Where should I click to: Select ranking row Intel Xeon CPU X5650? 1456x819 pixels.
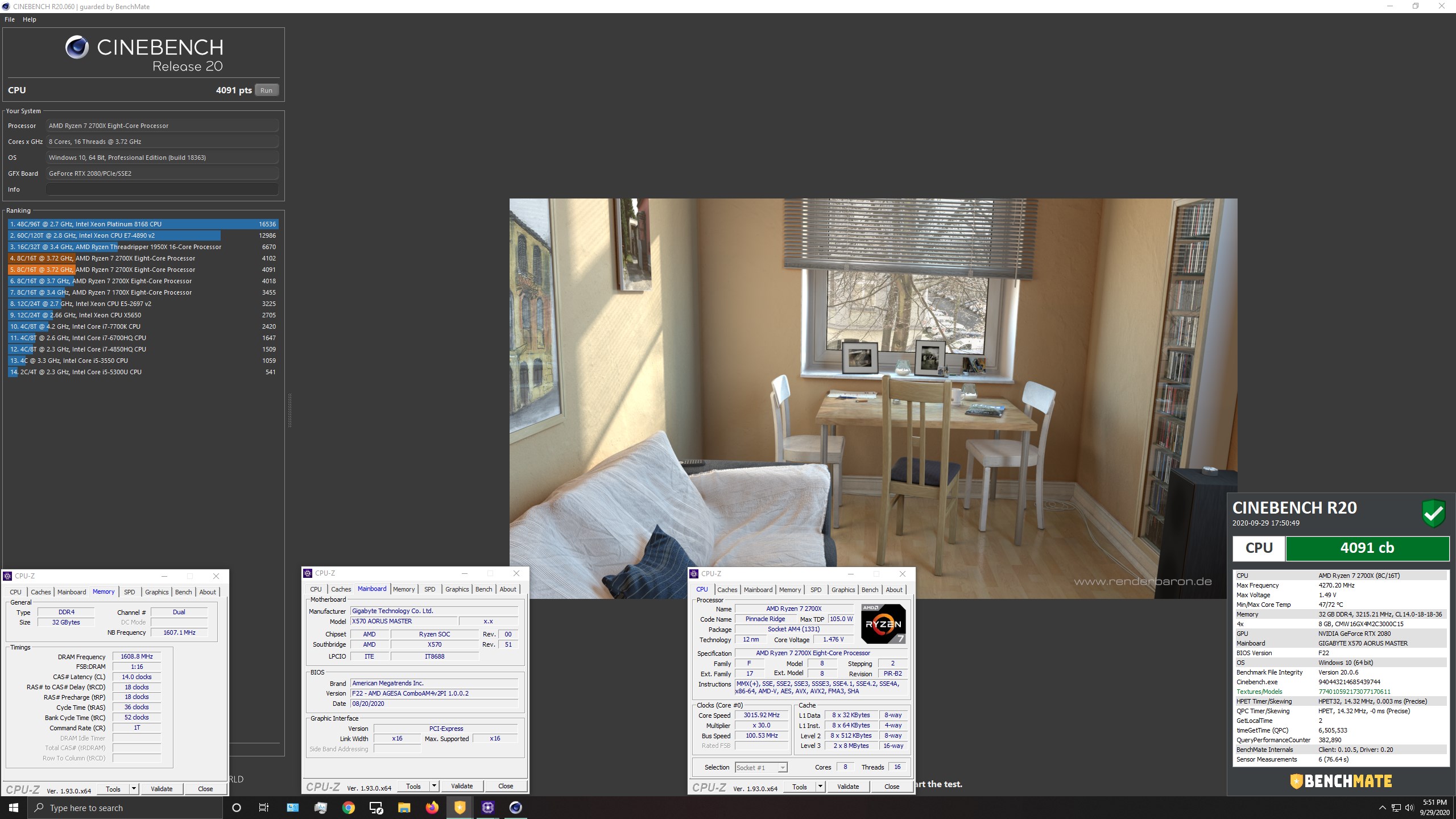click(143, 315)
